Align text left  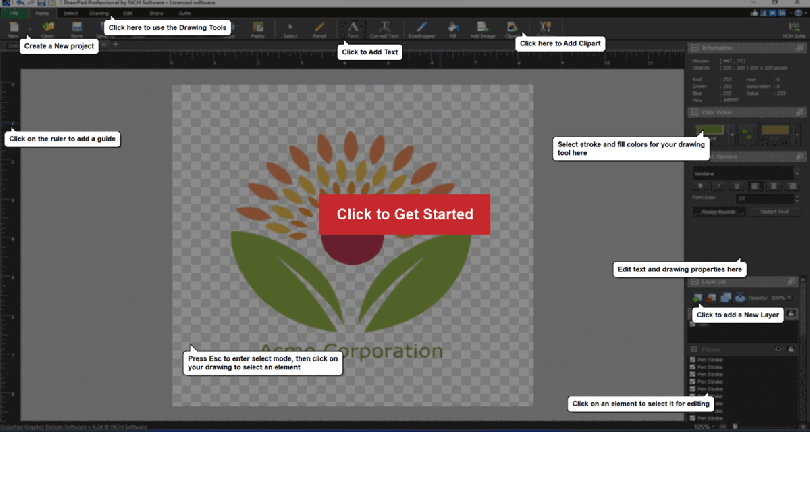point(755,186)
